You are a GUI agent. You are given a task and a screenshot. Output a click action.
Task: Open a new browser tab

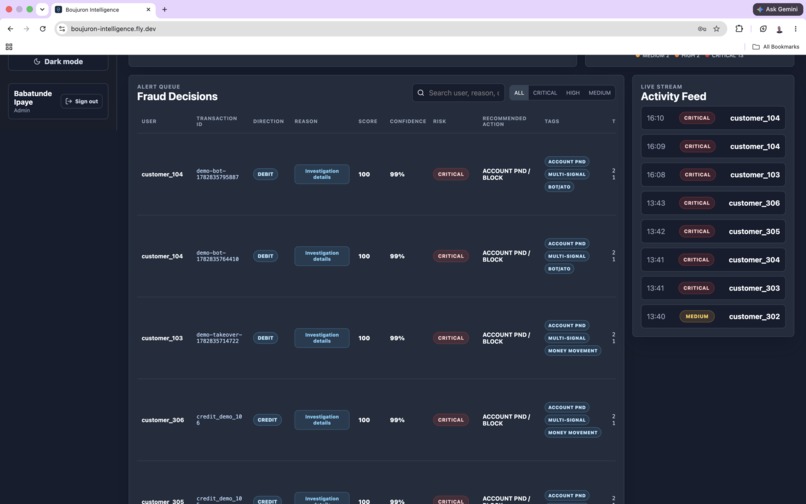point(164,9)
